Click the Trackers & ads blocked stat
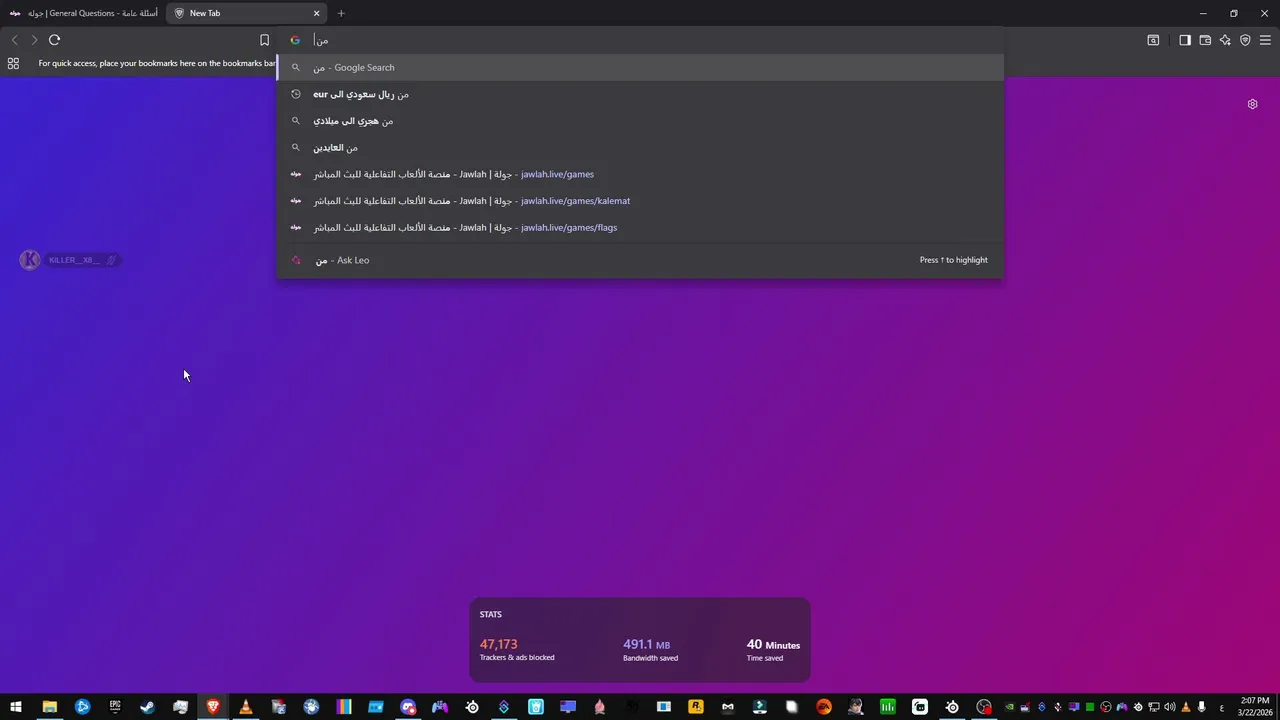Screen dimensions: 1280x720 [517, 650]
